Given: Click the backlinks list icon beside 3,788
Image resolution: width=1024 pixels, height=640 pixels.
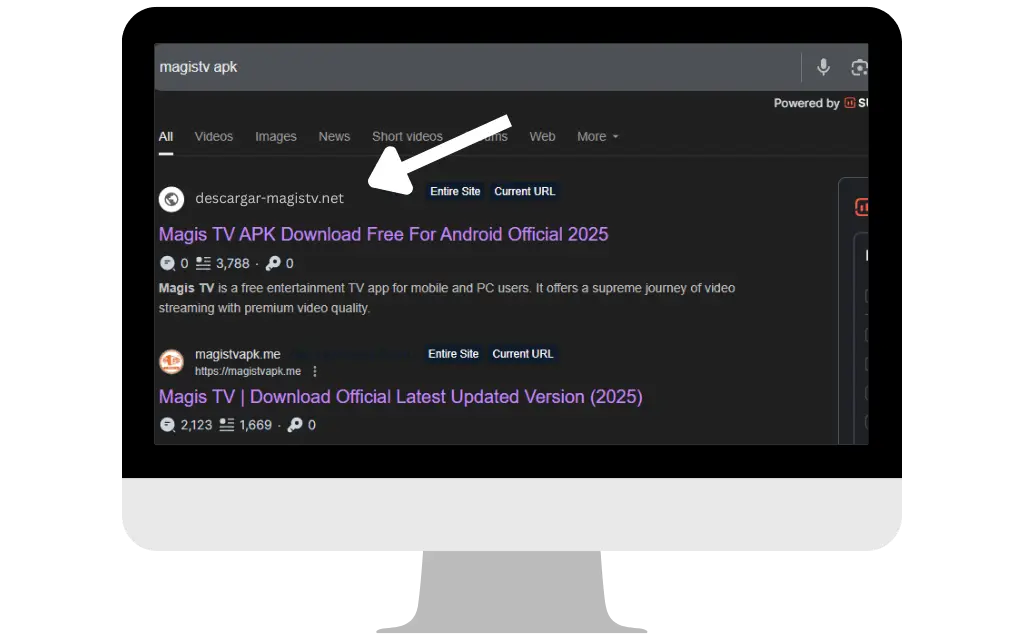Looking at the screenshot, I should [204, 263].
